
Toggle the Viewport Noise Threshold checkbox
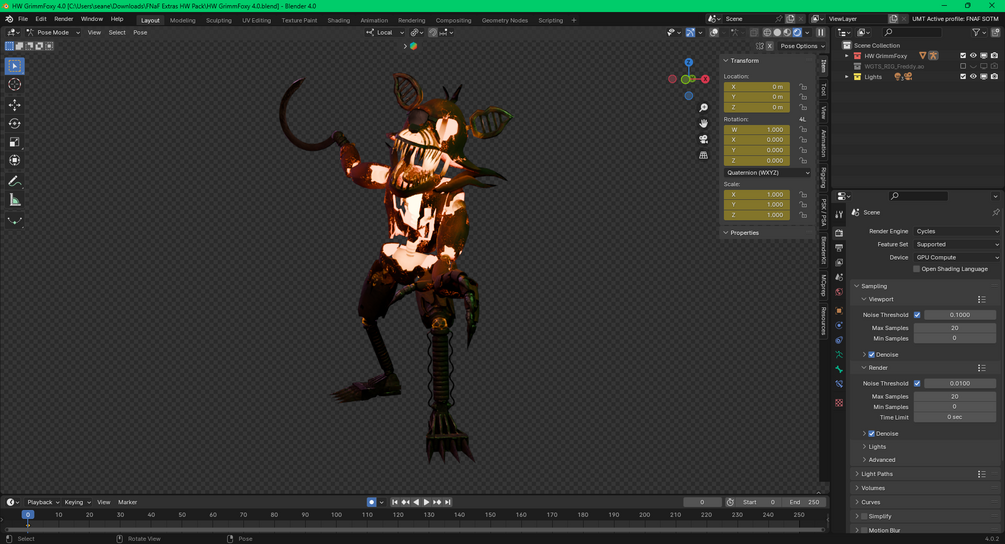(x=917, y=315)
